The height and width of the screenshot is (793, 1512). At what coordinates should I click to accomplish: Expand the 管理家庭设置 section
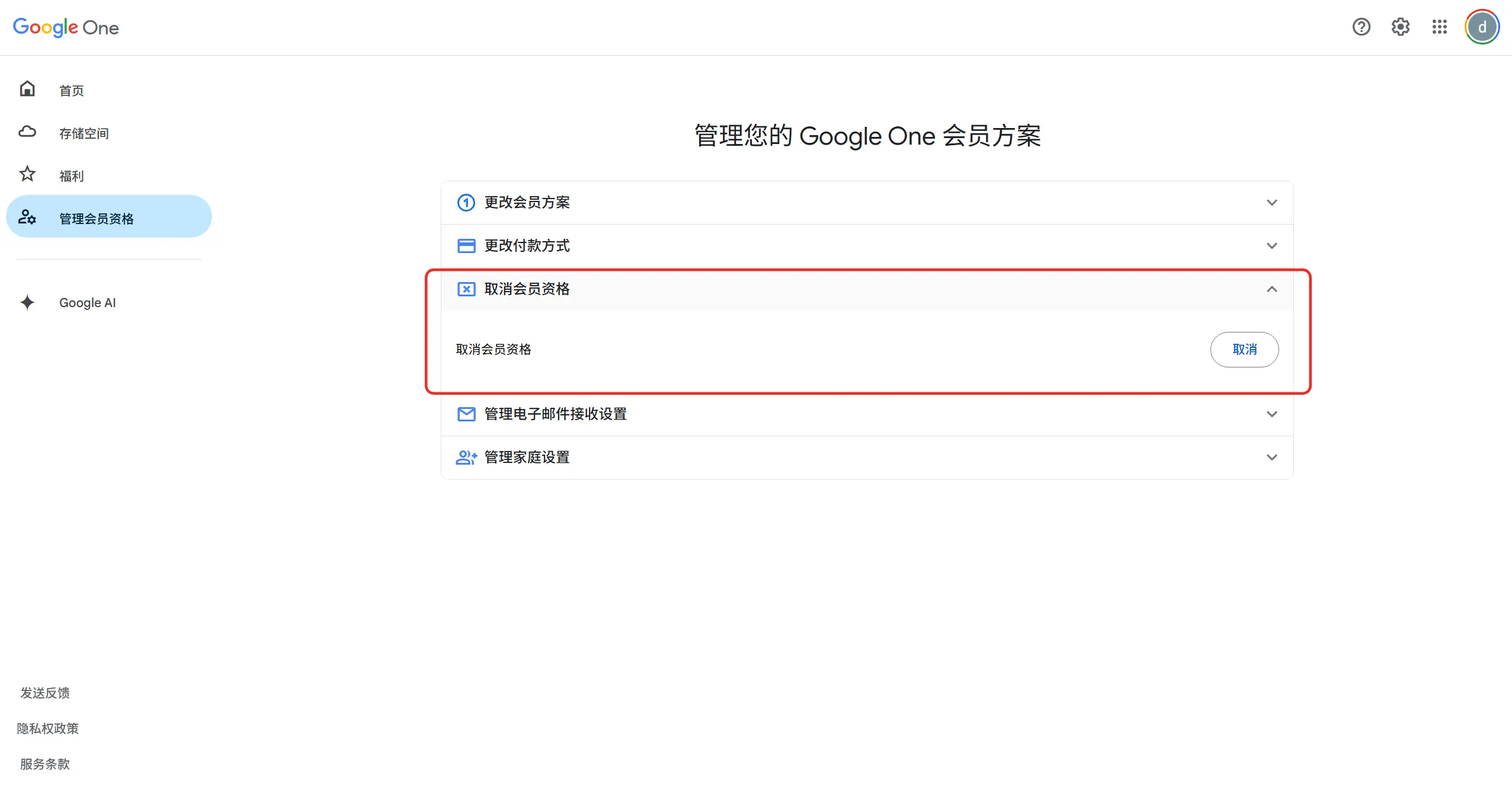click(1272, 457)
